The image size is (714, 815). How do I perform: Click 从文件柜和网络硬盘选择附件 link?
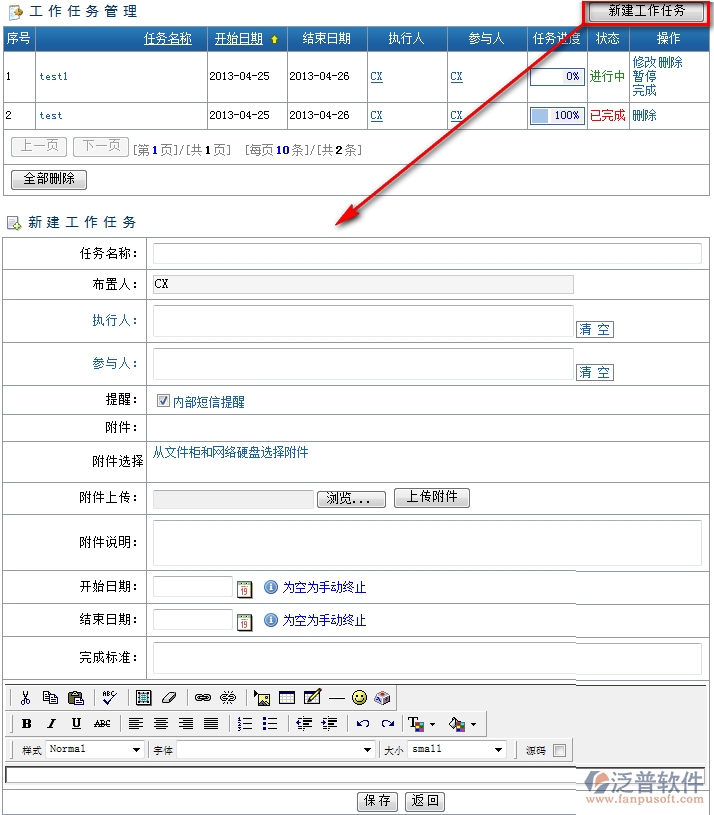230,452
